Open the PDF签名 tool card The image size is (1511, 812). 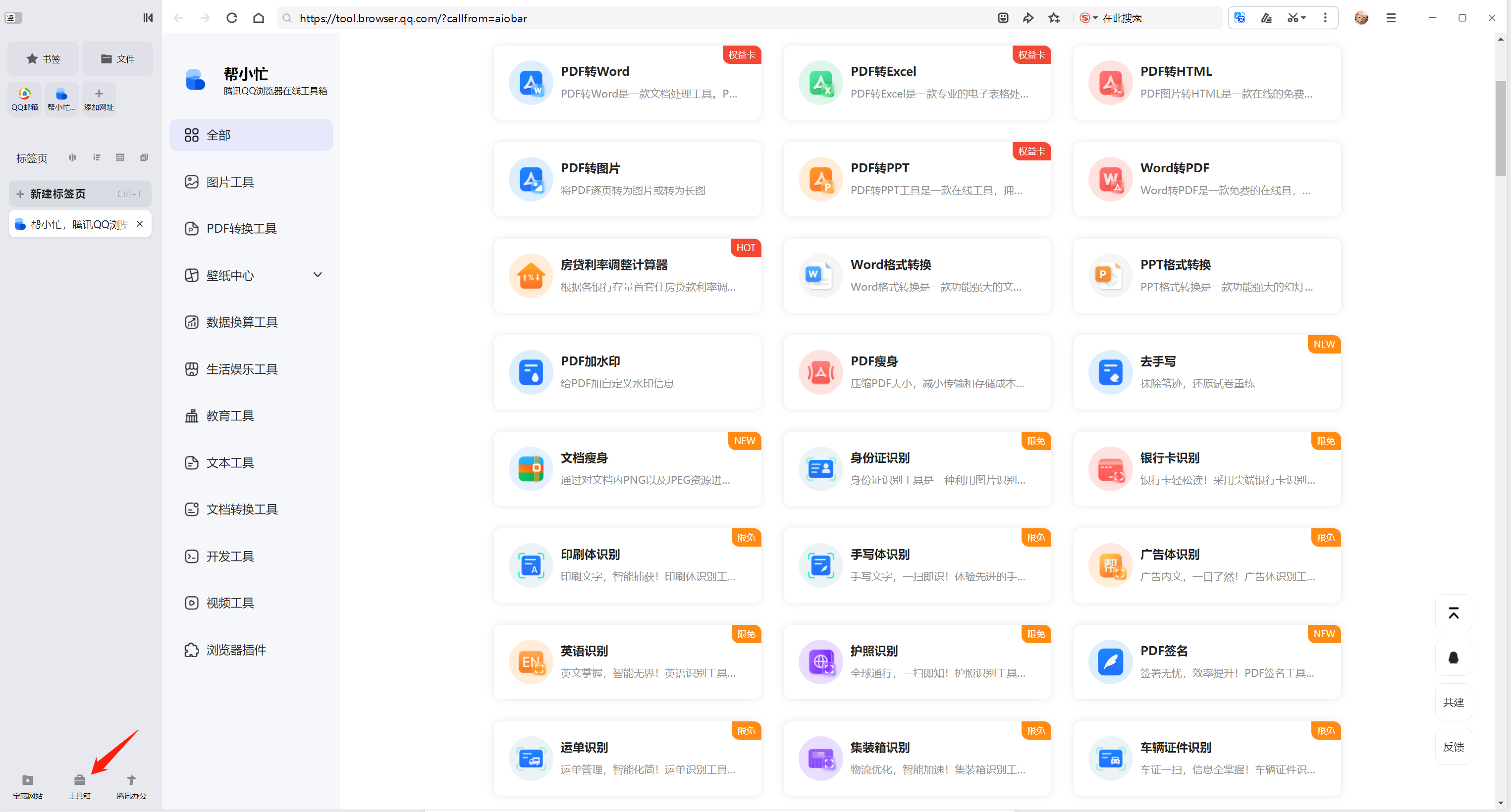(x=1207, y=662)
